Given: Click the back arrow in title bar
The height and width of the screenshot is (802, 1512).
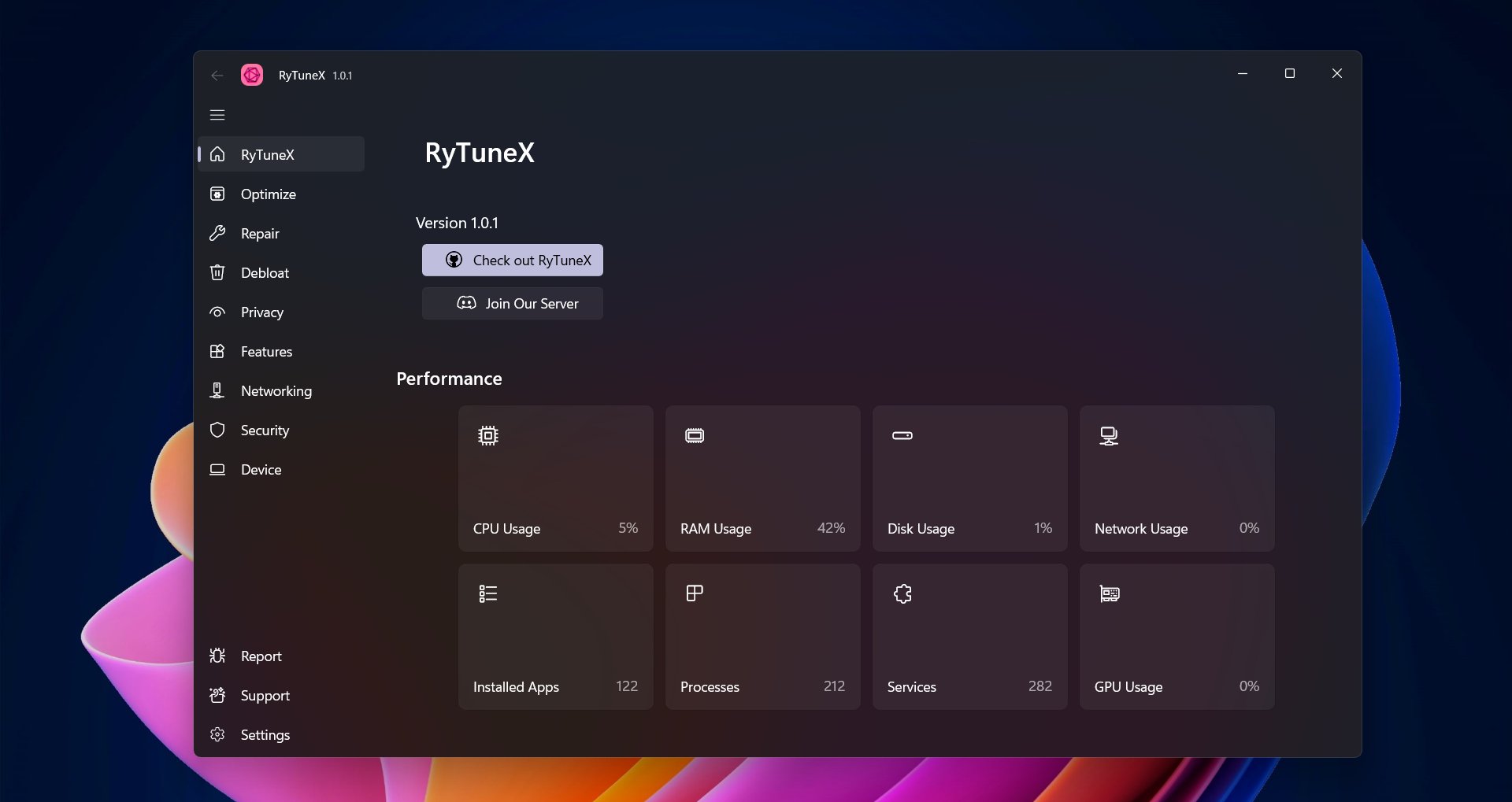Looking at the screenshot, I should 217,76.
